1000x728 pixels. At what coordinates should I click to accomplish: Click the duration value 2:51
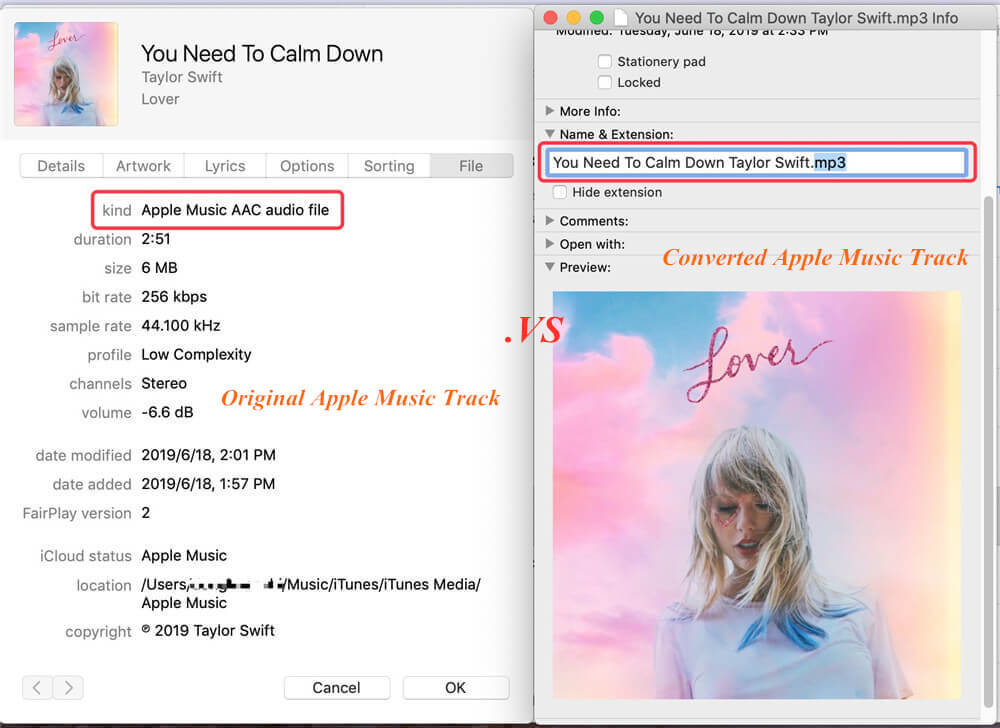(156, 239)
